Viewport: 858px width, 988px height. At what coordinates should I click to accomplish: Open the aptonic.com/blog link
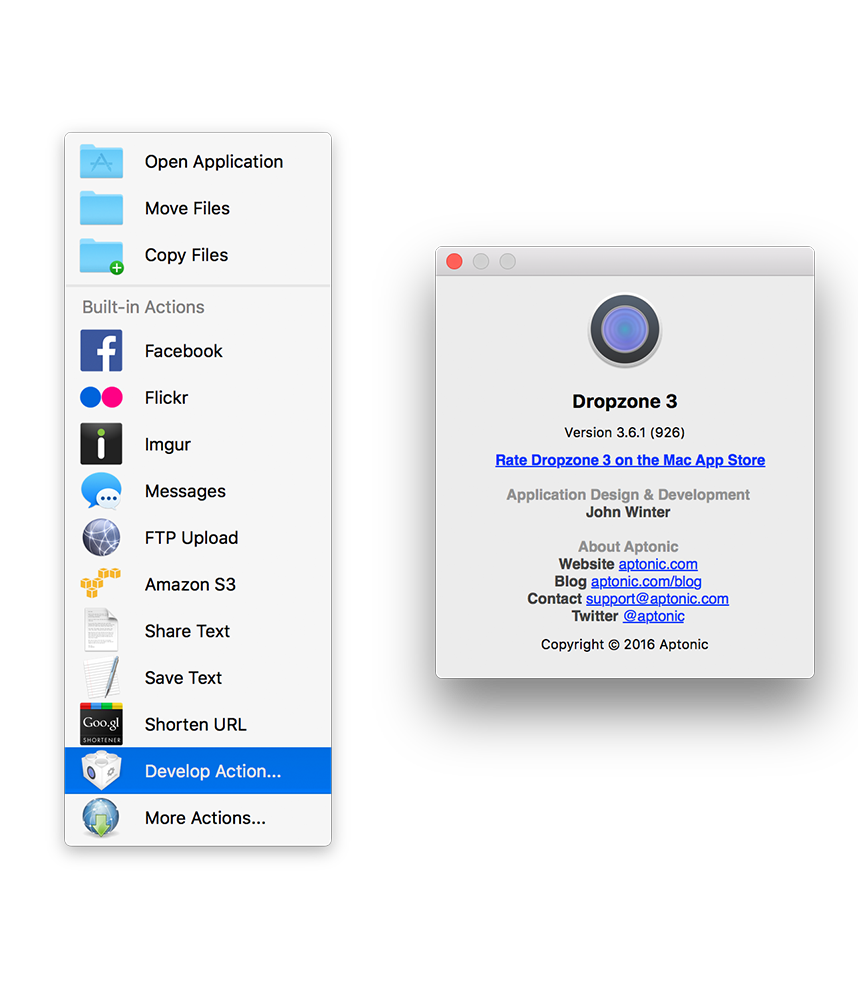646,581
